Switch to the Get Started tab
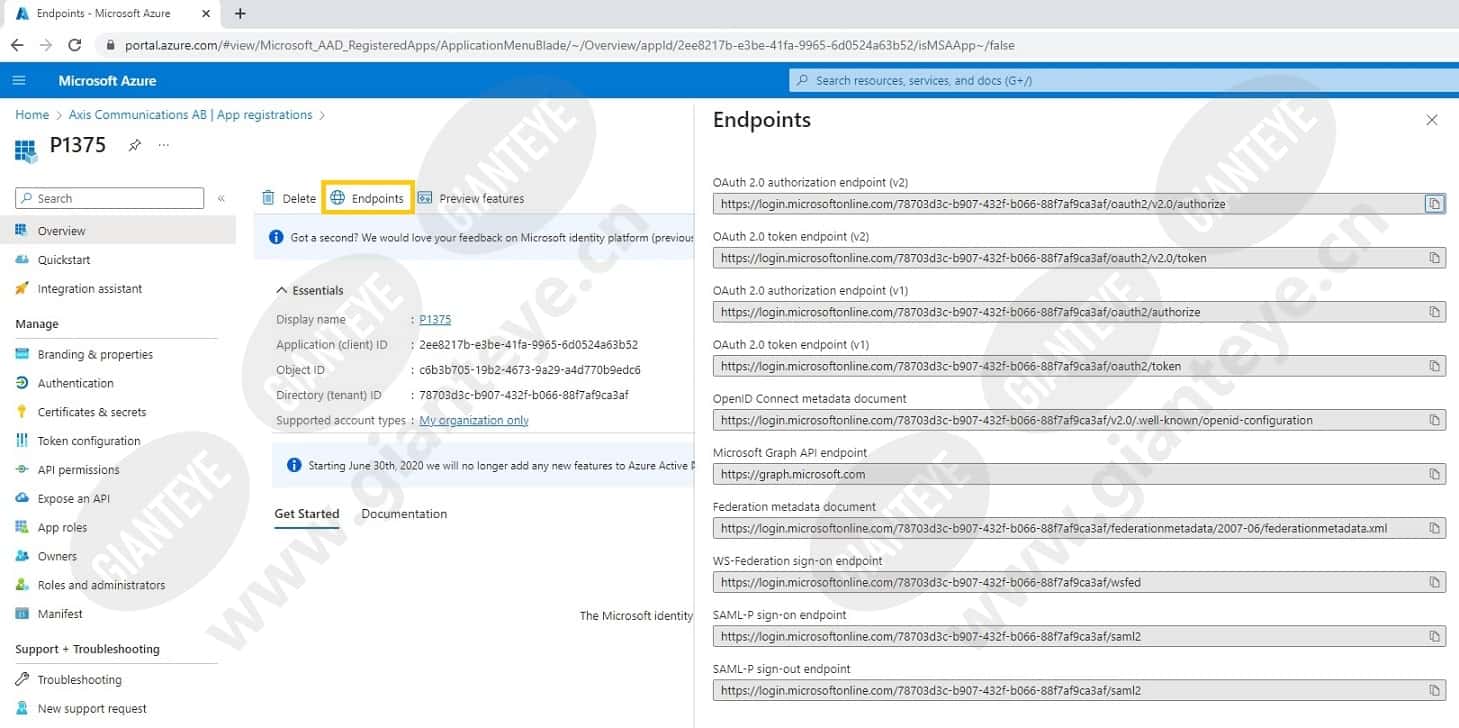1459x728 pixels. click(x=307, y=514)
